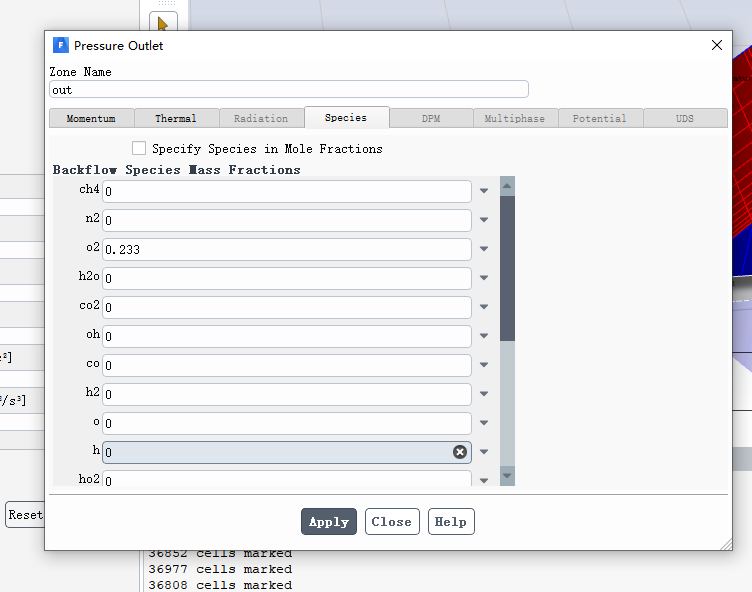752x592 pixels.
Task: Switch to the Momentum tab
Action: [x=91, y=118]
